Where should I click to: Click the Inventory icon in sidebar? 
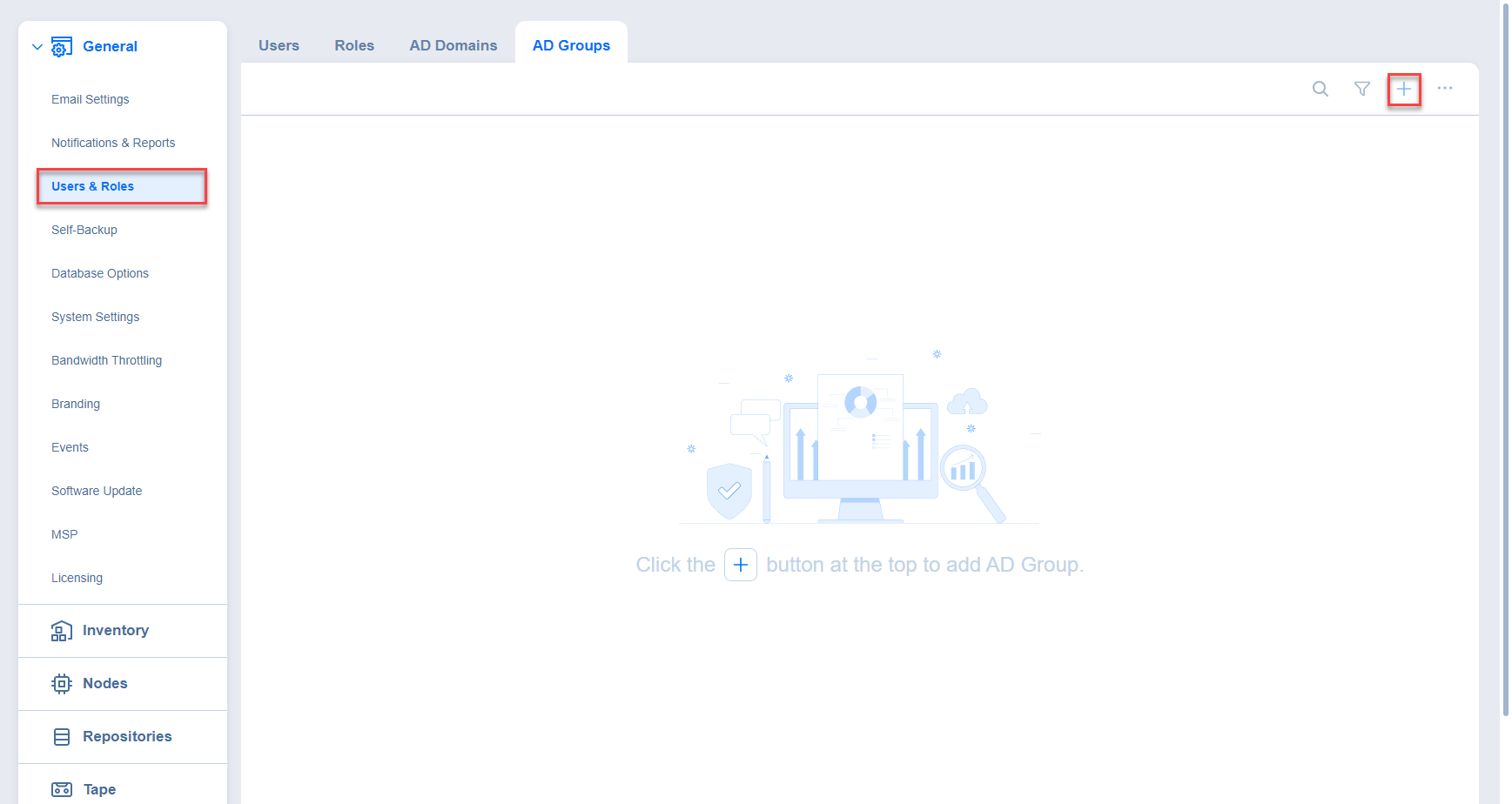point(61,631)
